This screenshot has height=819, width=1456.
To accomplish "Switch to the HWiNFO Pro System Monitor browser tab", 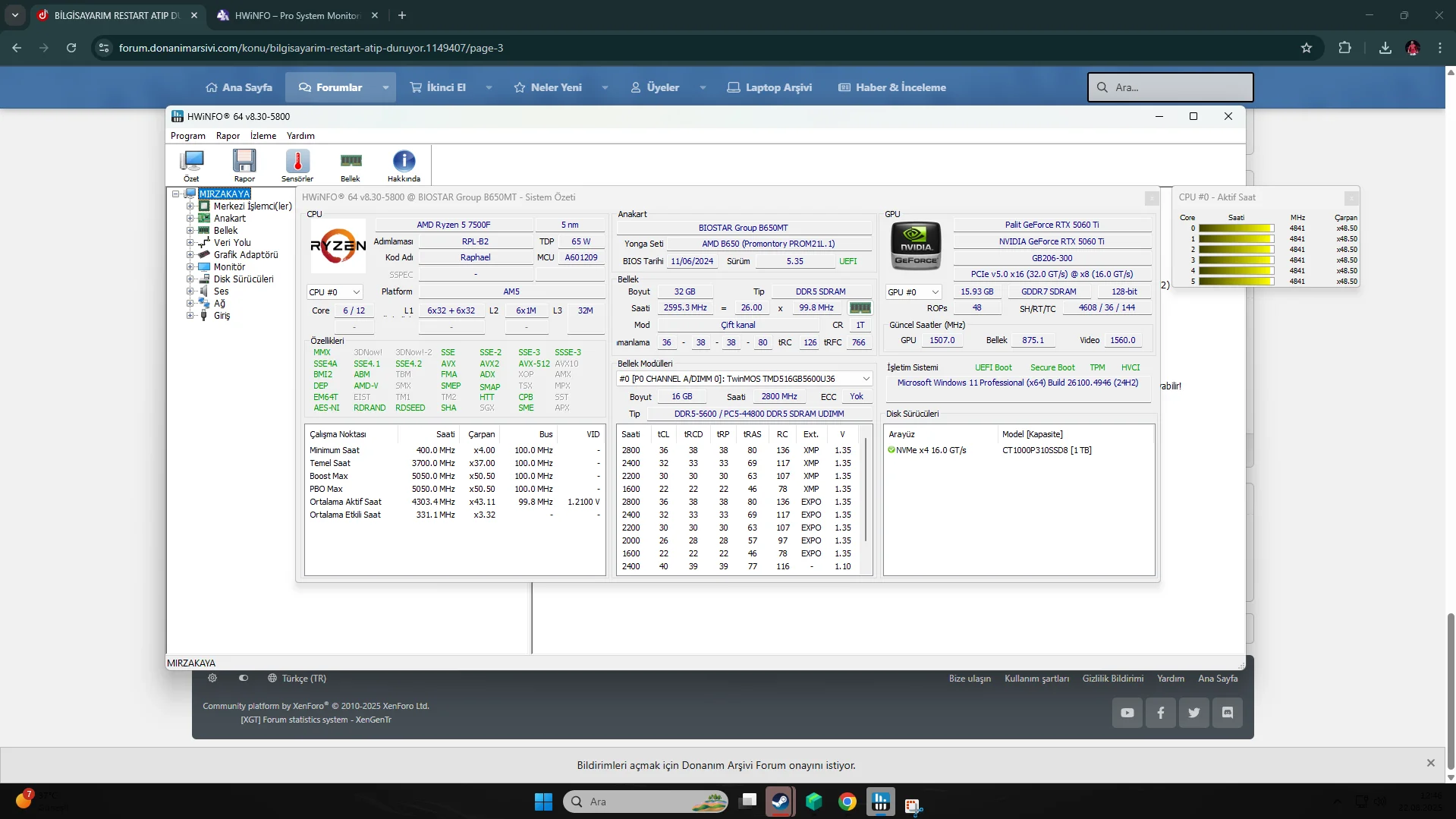I will (297, 15).
